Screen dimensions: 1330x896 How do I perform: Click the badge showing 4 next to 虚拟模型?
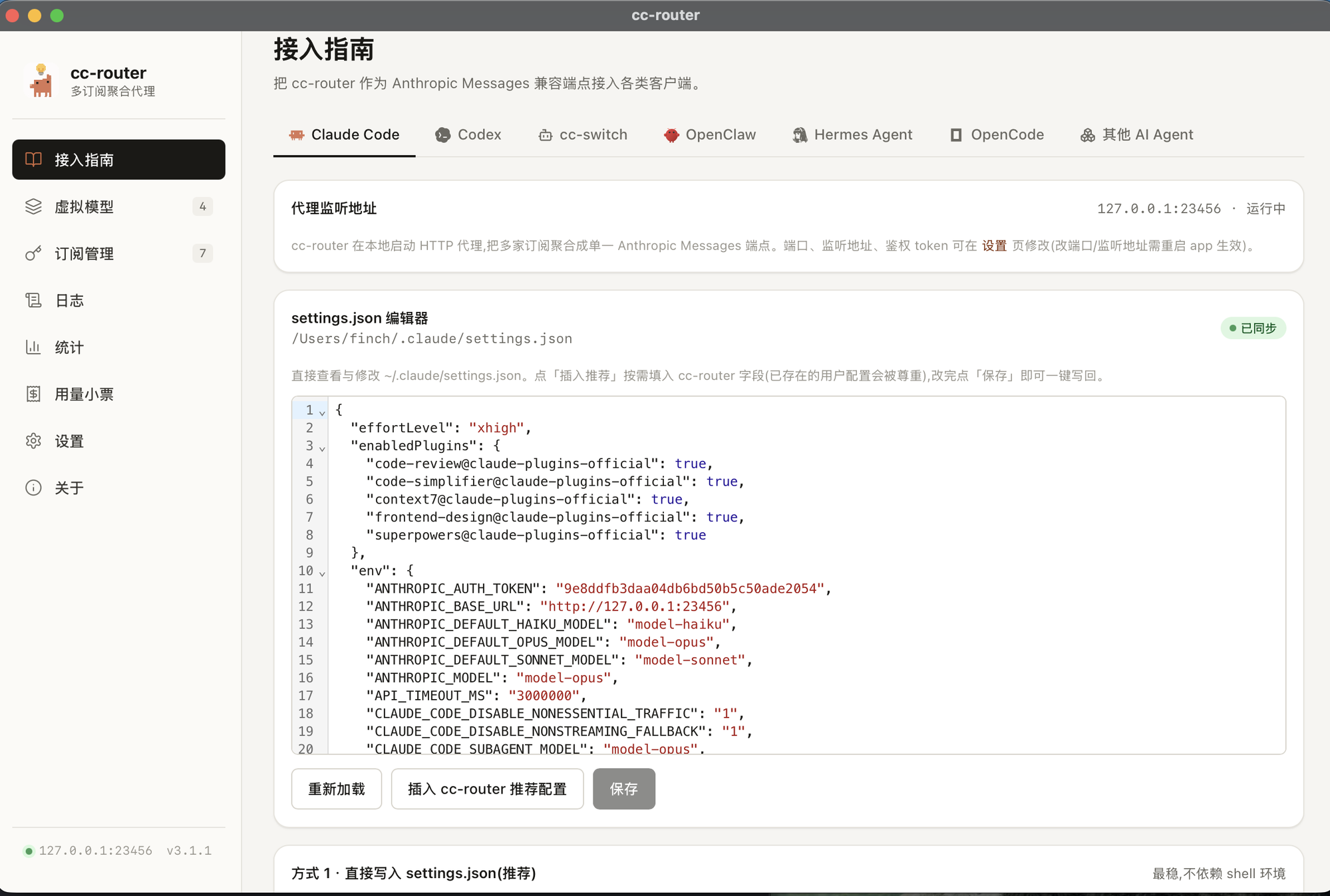point(202,207)
